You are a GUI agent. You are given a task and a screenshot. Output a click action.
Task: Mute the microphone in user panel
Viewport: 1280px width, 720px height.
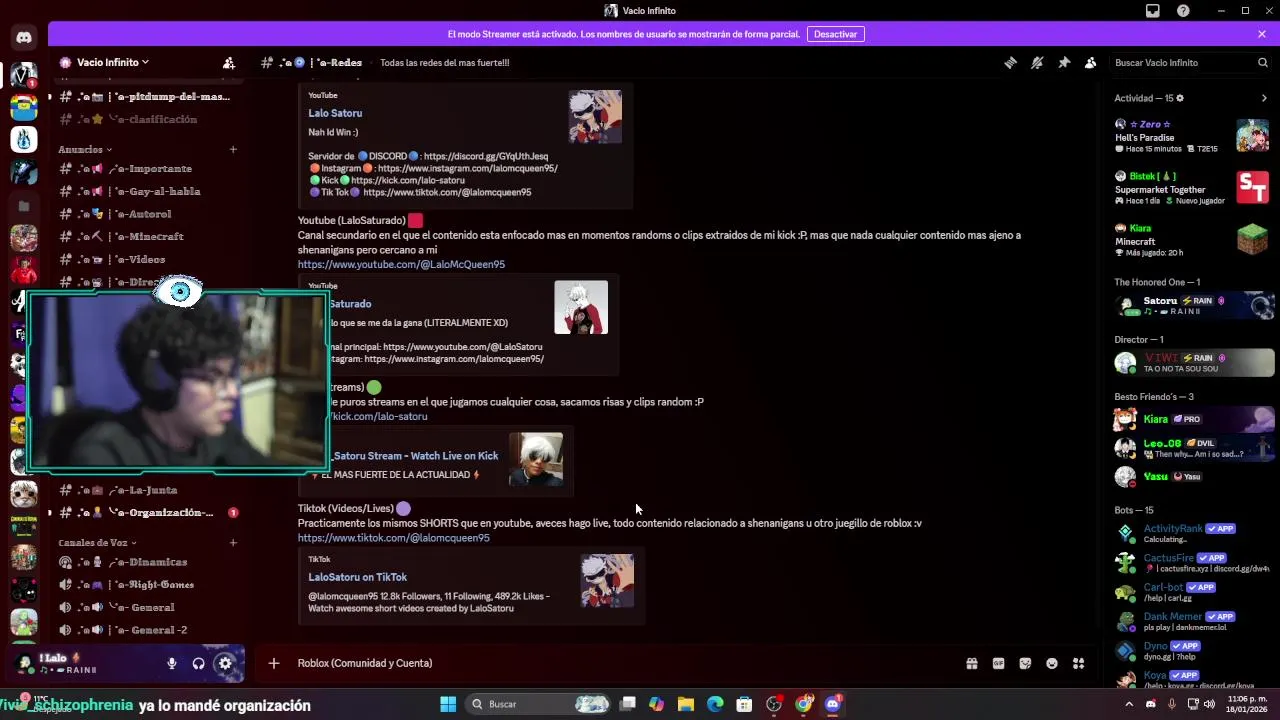click(x=172, y=663)
